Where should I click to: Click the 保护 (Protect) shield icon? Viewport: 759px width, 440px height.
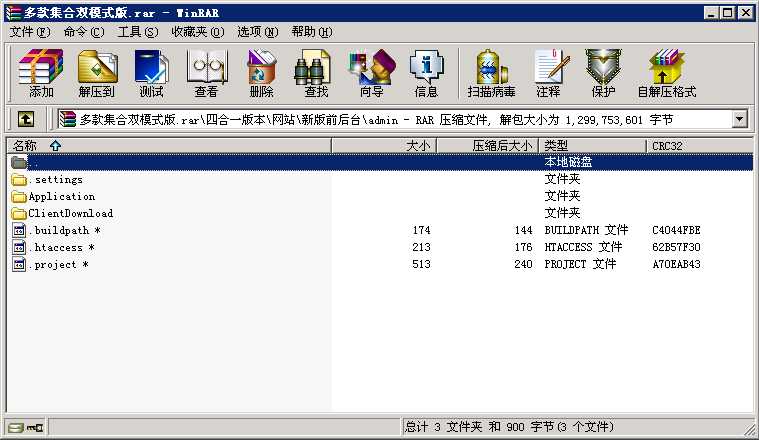(x=603, y=73)
